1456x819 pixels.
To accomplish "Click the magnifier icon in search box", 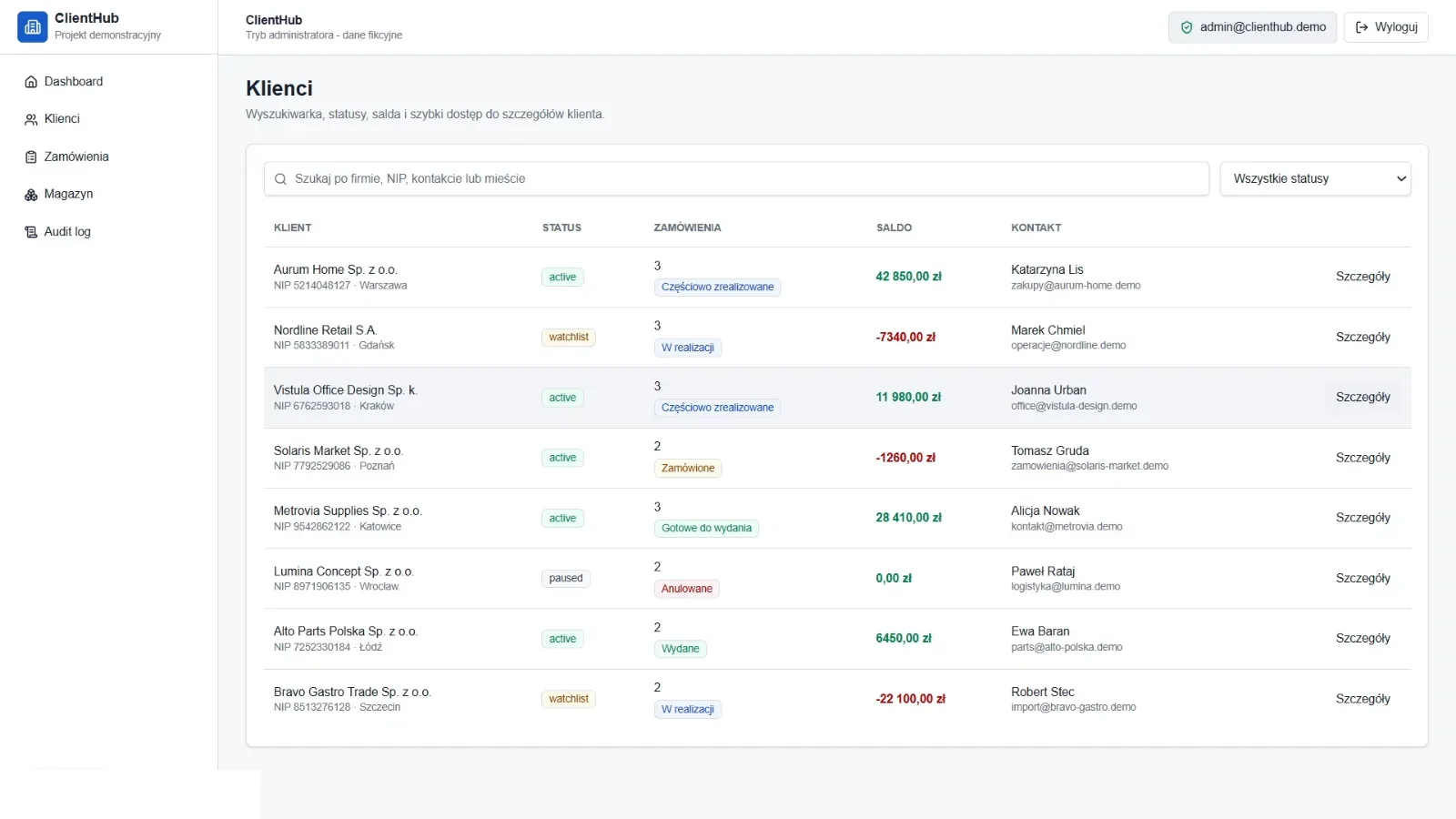I will click(280, 179).
